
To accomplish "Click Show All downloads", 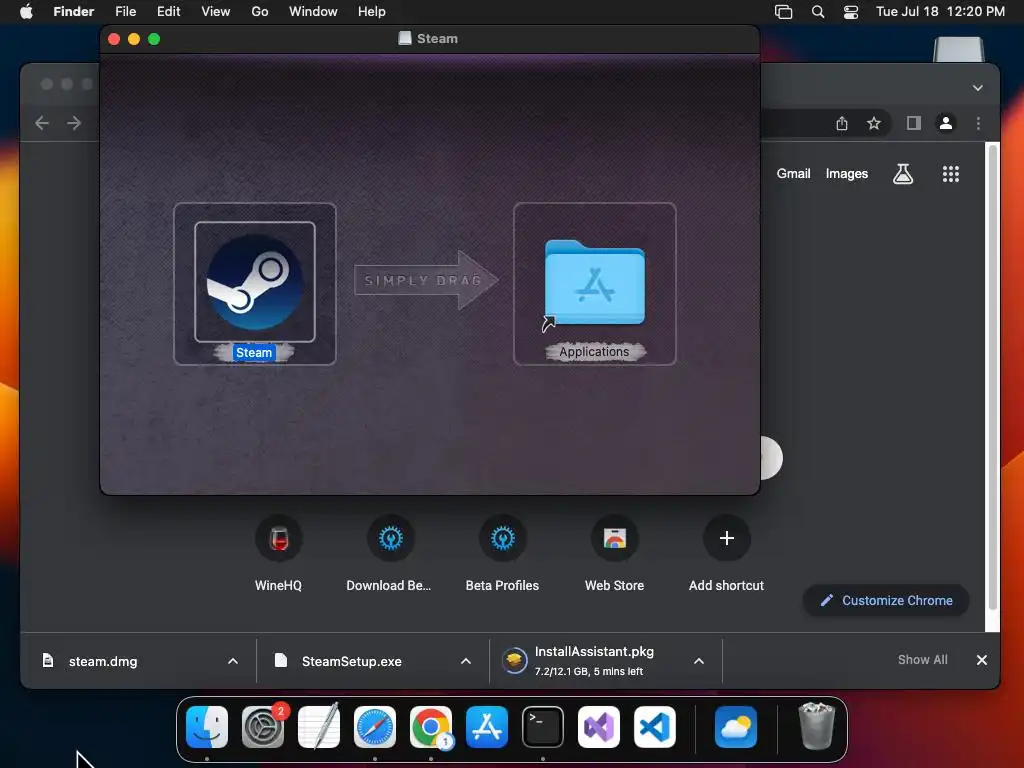I will pos(922,660).
